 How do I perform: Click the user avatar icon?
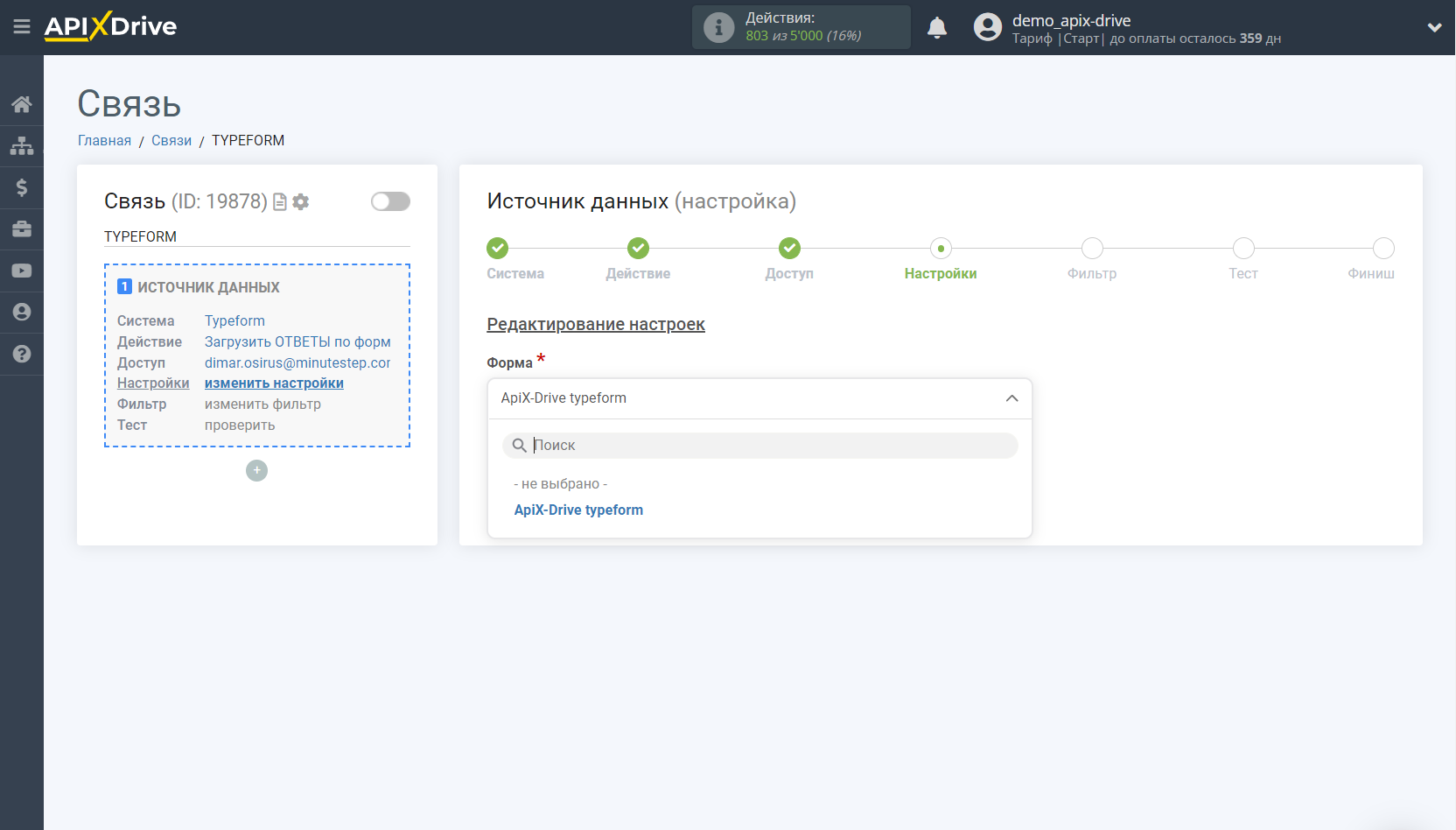[988, 27]
